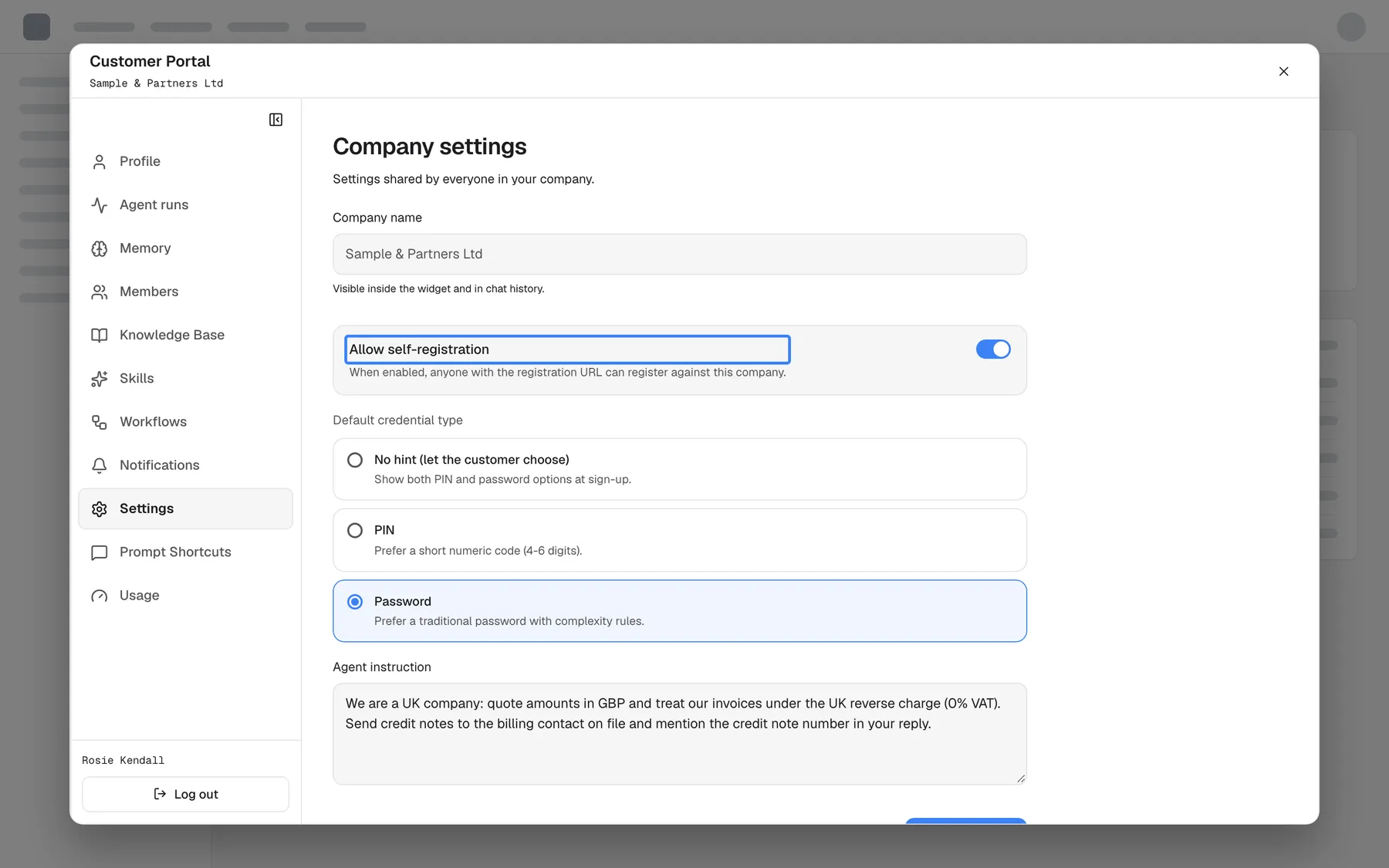Toggle Allow self-registration switch off
This screenshot has height=868, width=1389.
click(993, 349)
